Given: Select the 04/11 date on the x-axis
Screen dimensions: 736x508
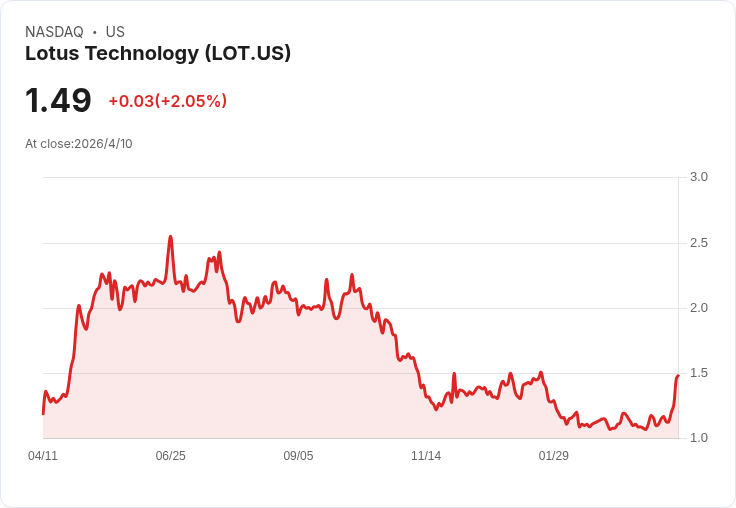Looking at the screenshot, I should pos(43,456).
